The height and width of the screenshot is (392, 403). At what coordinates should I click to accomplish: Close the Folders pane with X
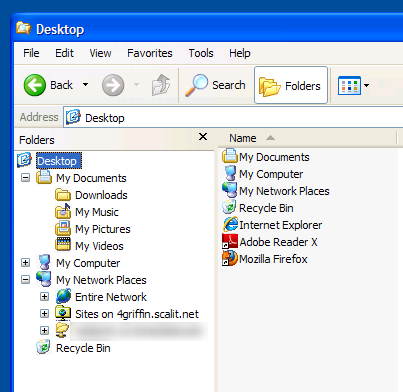[203, 137]
